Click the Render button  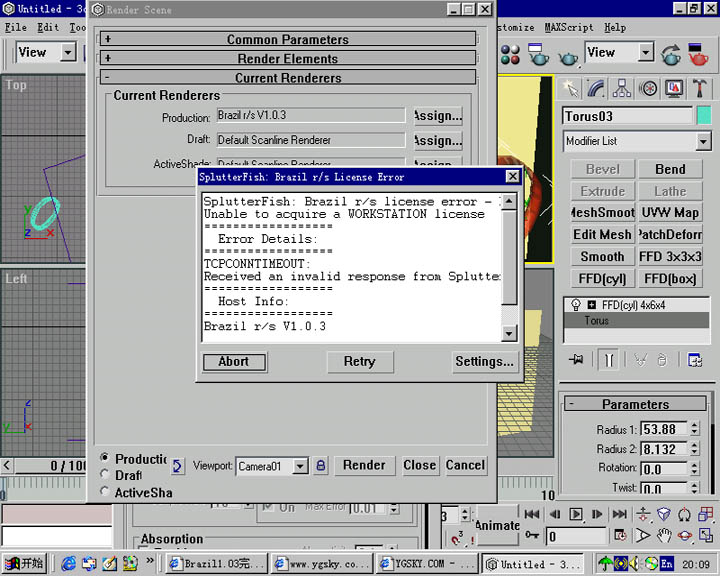click(365, 466)
